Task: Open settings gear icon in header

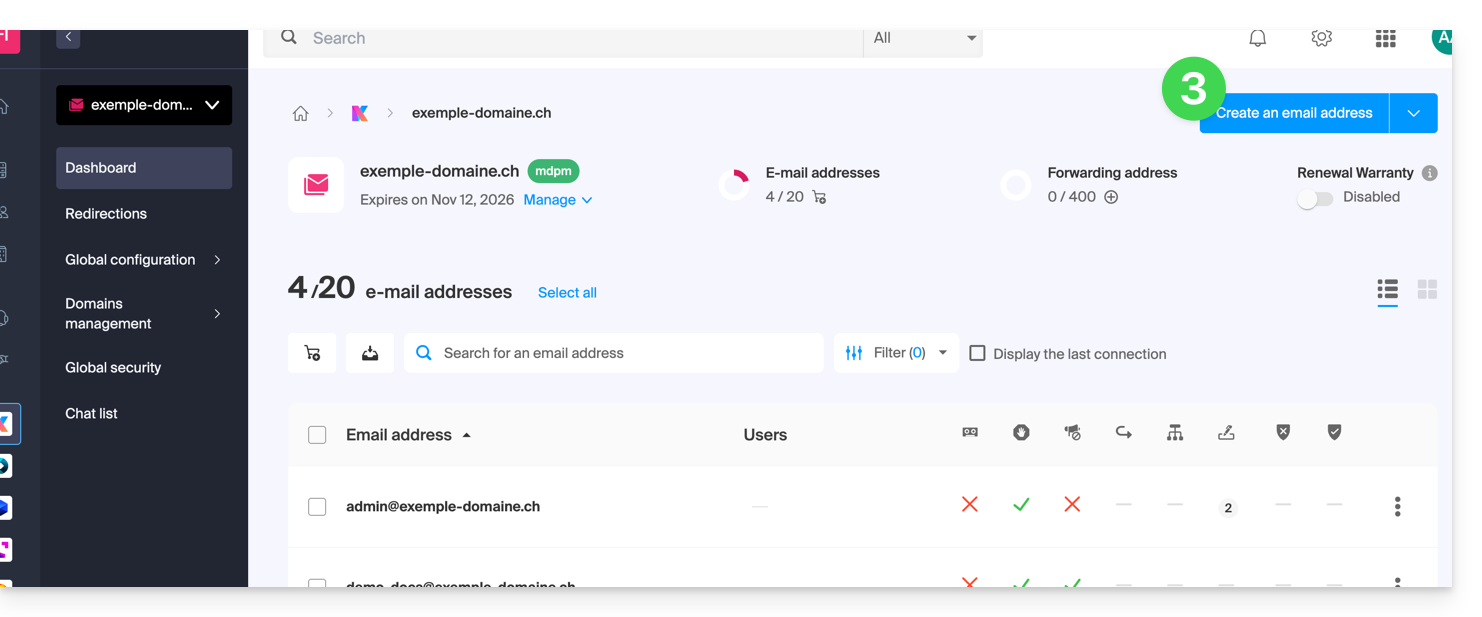Action: point(1321,38)
